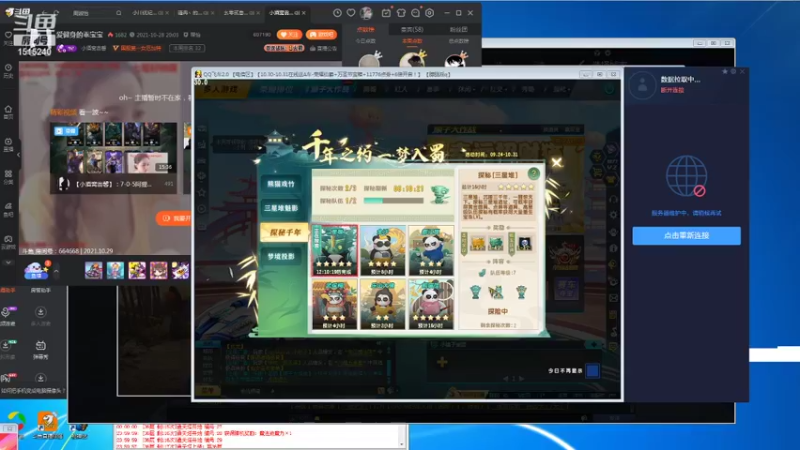Click the middle lineup slot figure

496,292
